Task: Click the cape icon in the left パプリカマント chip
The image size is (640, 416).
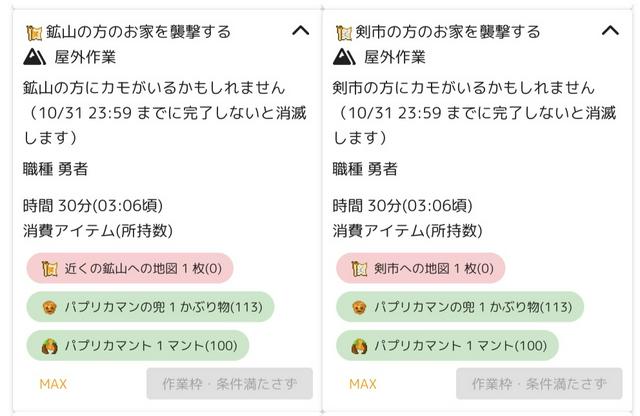Action: coord(49,346)
